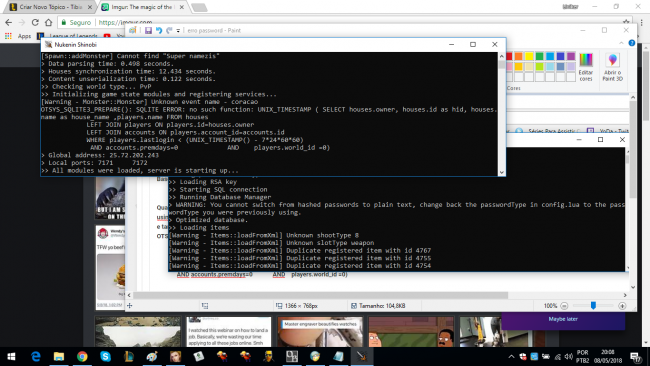Click the Redo arrow in Paint's title bar

pyautogui.click(x=169, y=30)
